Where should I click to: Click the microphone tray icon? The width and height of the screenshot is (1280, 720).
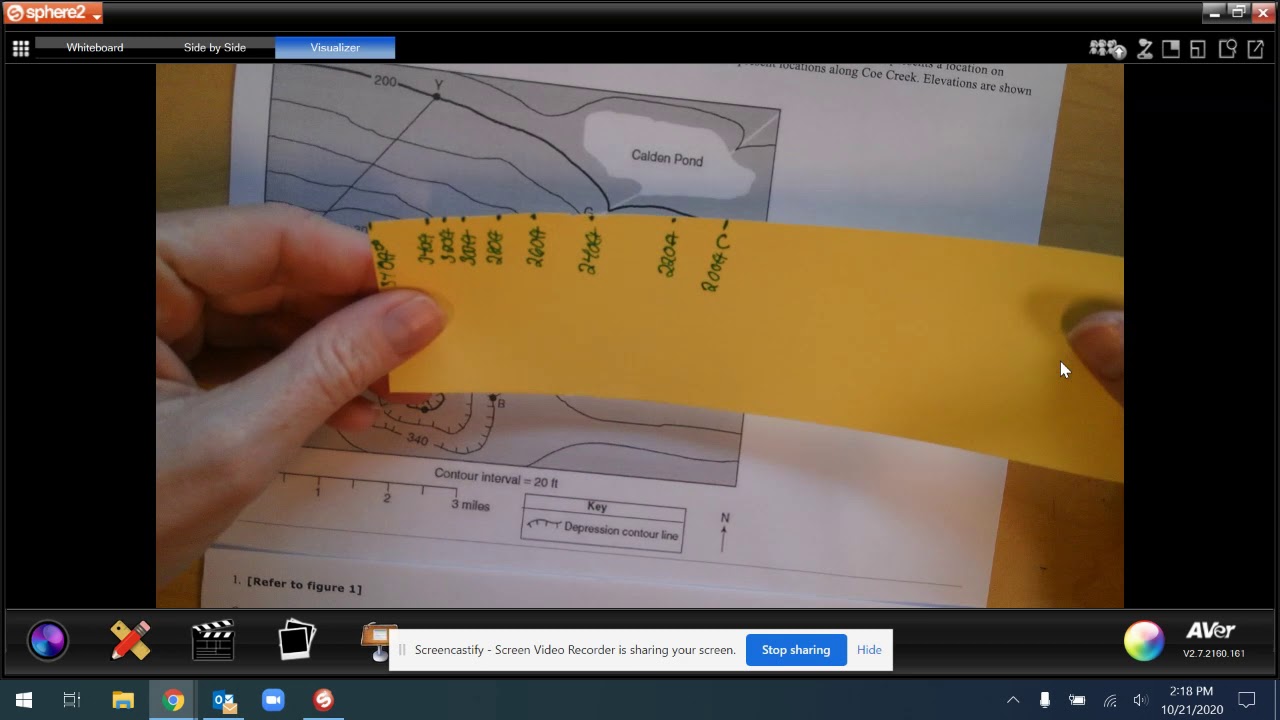1045,700
